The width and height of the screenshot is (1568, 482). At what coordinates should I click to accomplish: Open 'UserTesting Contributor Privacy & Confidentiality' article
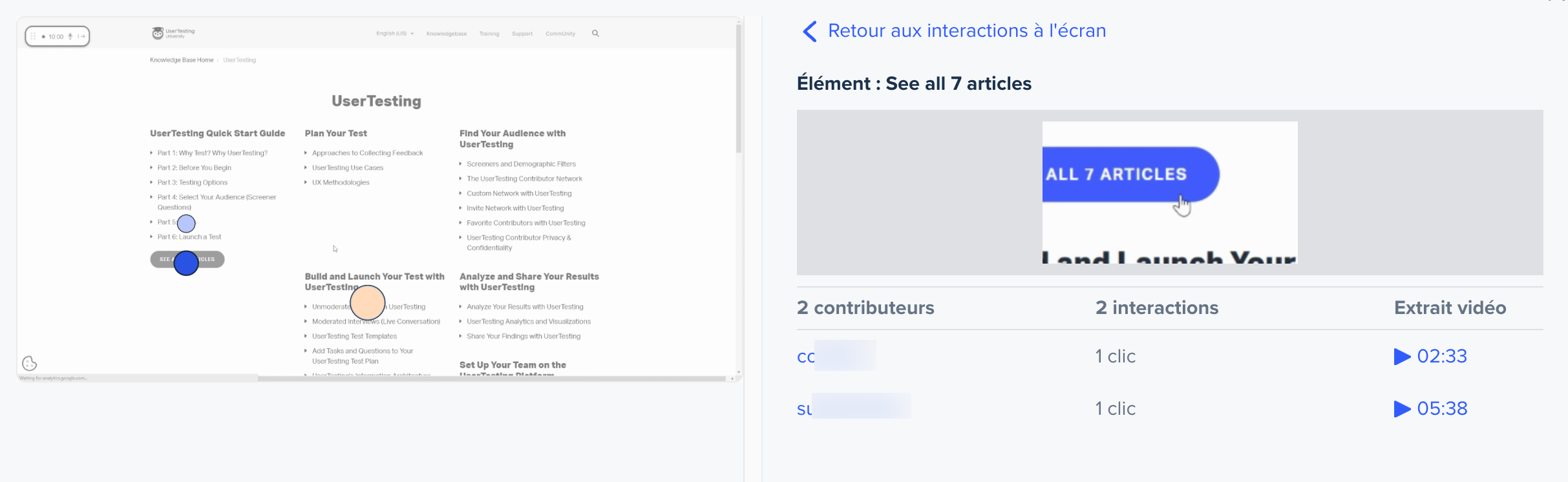click(519, 243)
